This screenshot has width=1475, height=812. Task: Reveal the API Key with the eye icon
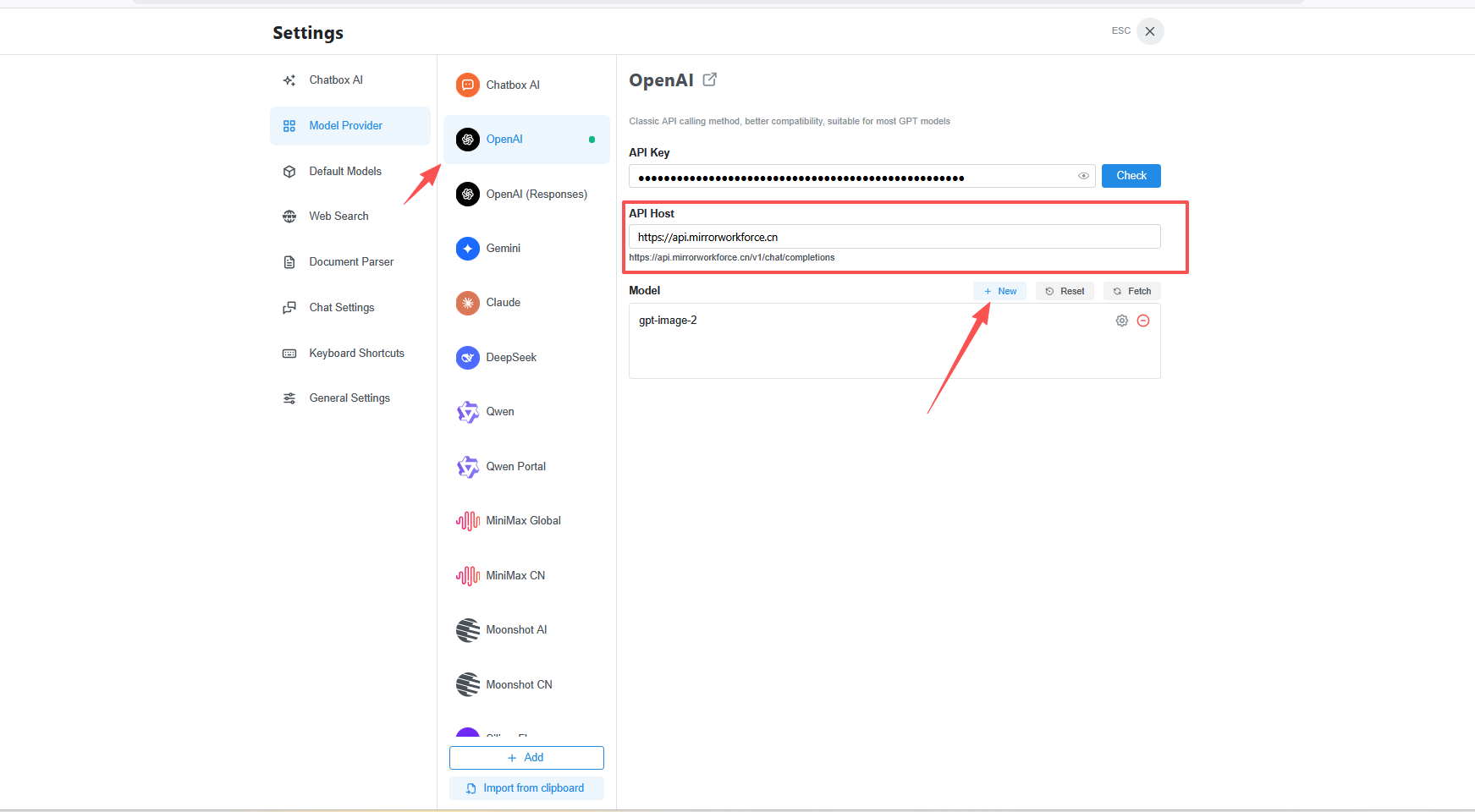point(1083,176)
